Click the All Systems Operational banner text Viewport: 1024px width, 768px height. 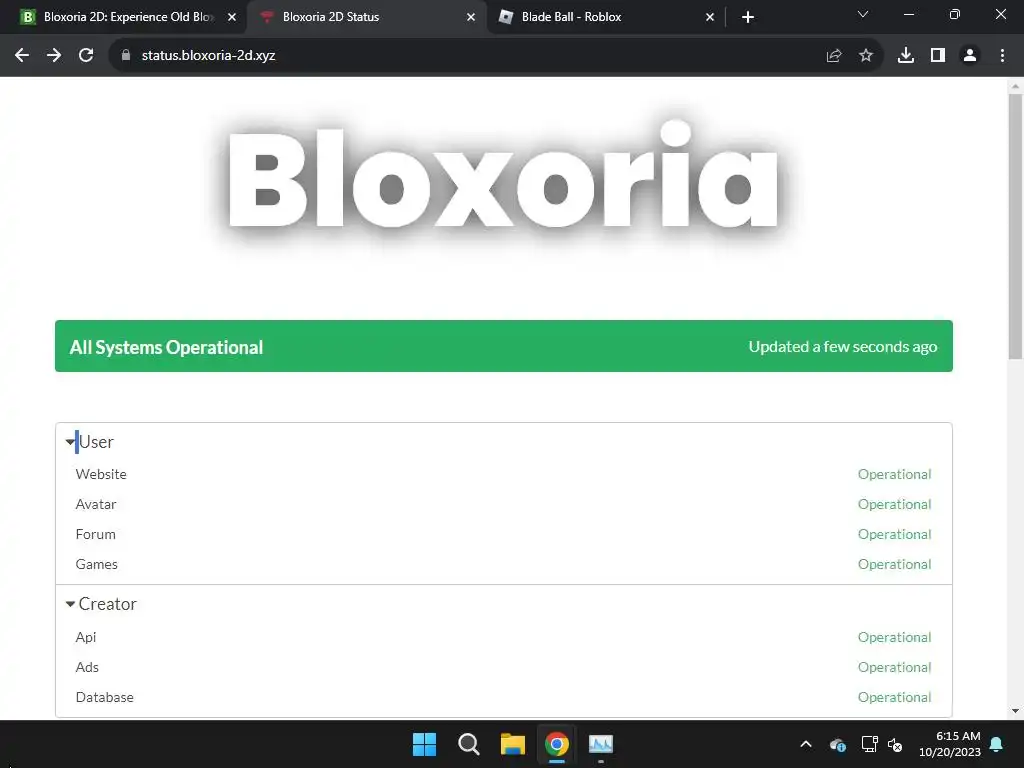(x=166, y=347)
